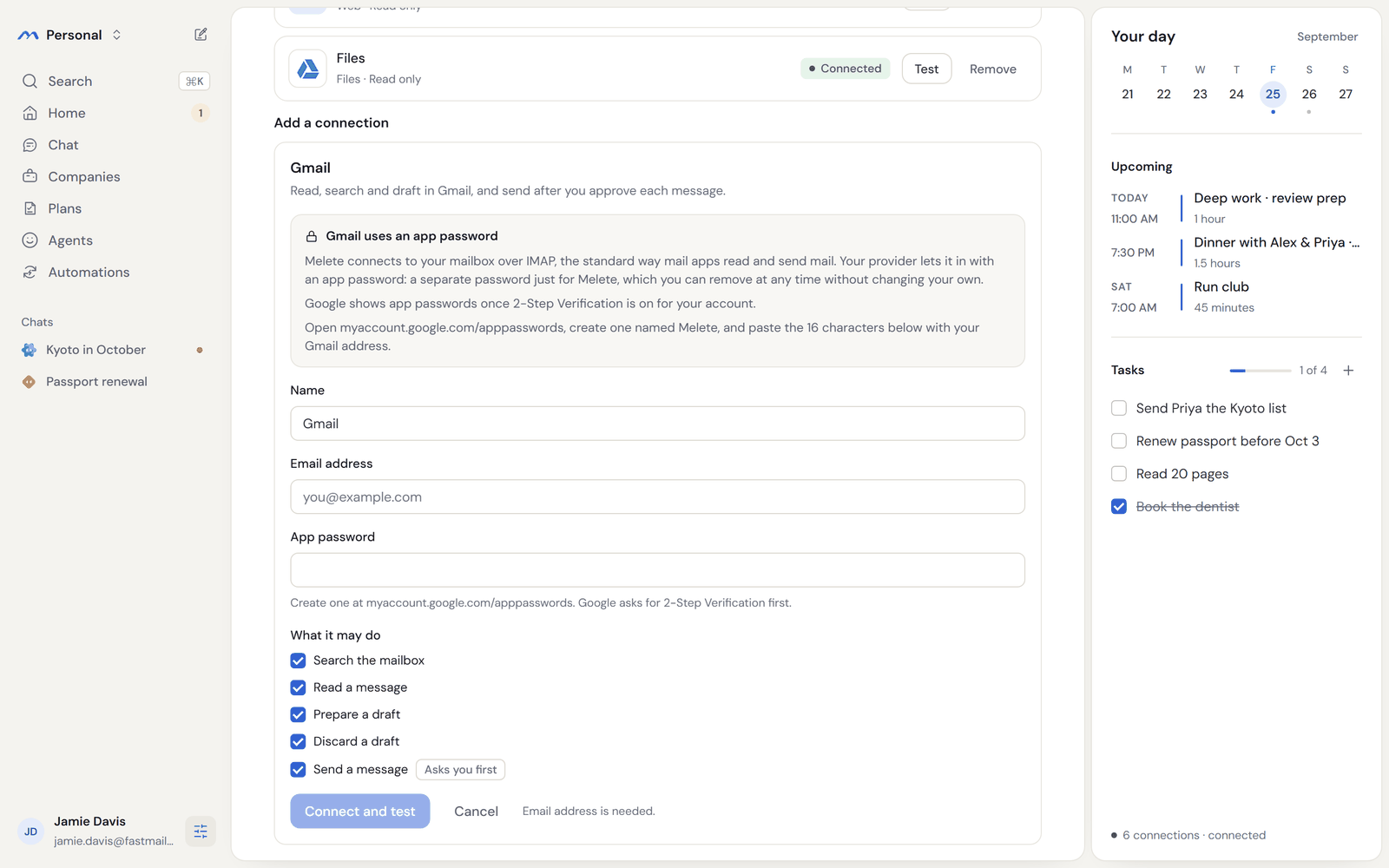
Task: Focus the Name field containing Gmail
Action: coord(657,424)
